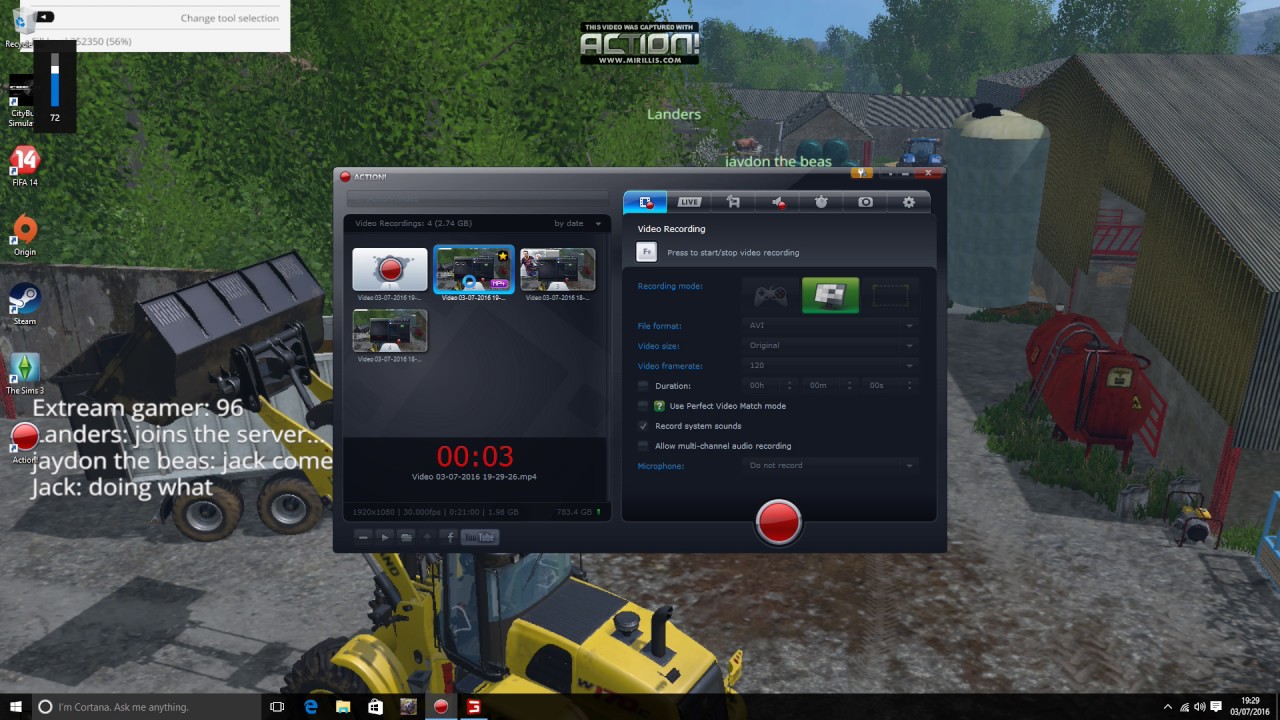Open the File format AVI dropdown
Viewport: 1280px width, 720px height.
click(831, 326)
